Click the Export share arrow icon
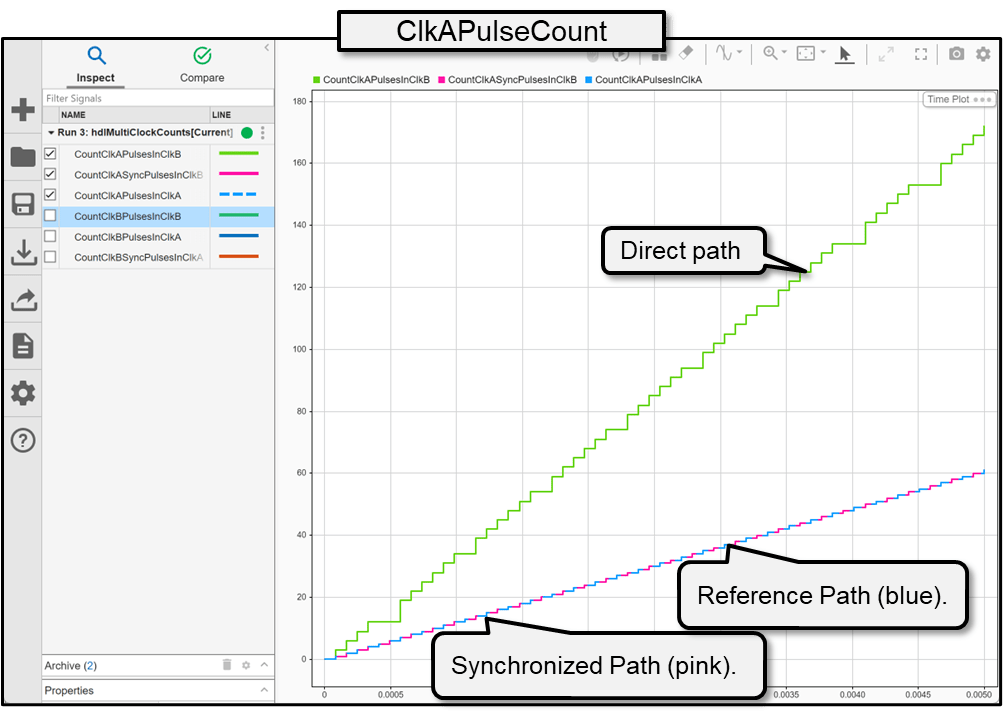Image resolution: width=1003 pixels, height=713 pixels. click(22, 299)
